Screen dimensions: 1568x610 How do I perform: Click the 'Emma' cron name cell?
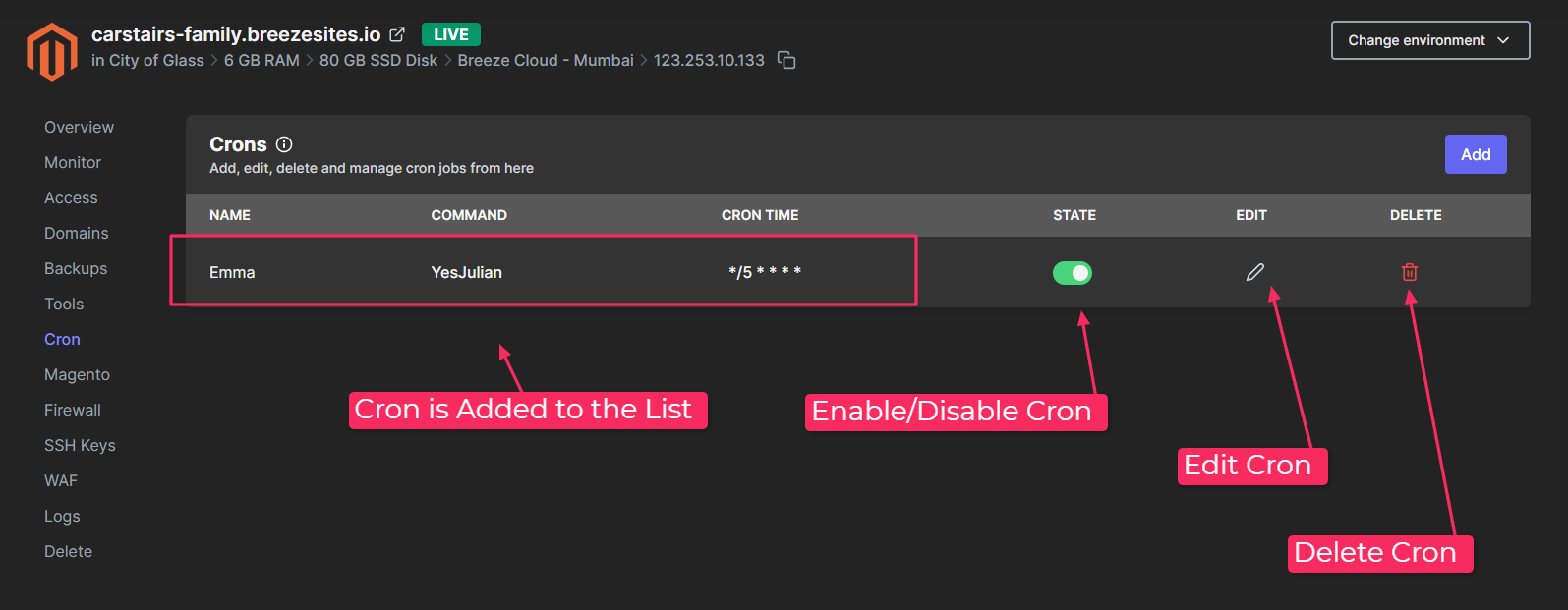(232, 272)
